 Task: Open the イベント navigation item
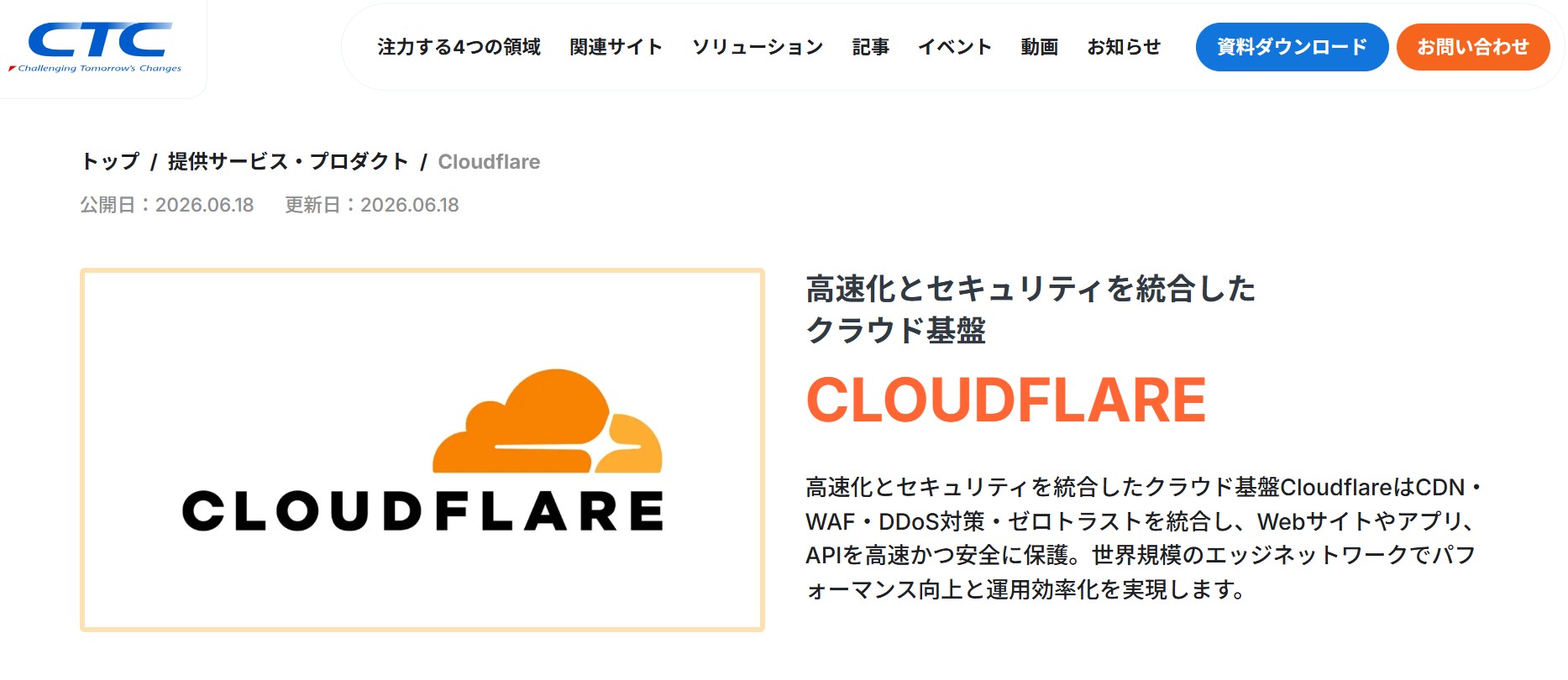(x=955, y=47)
